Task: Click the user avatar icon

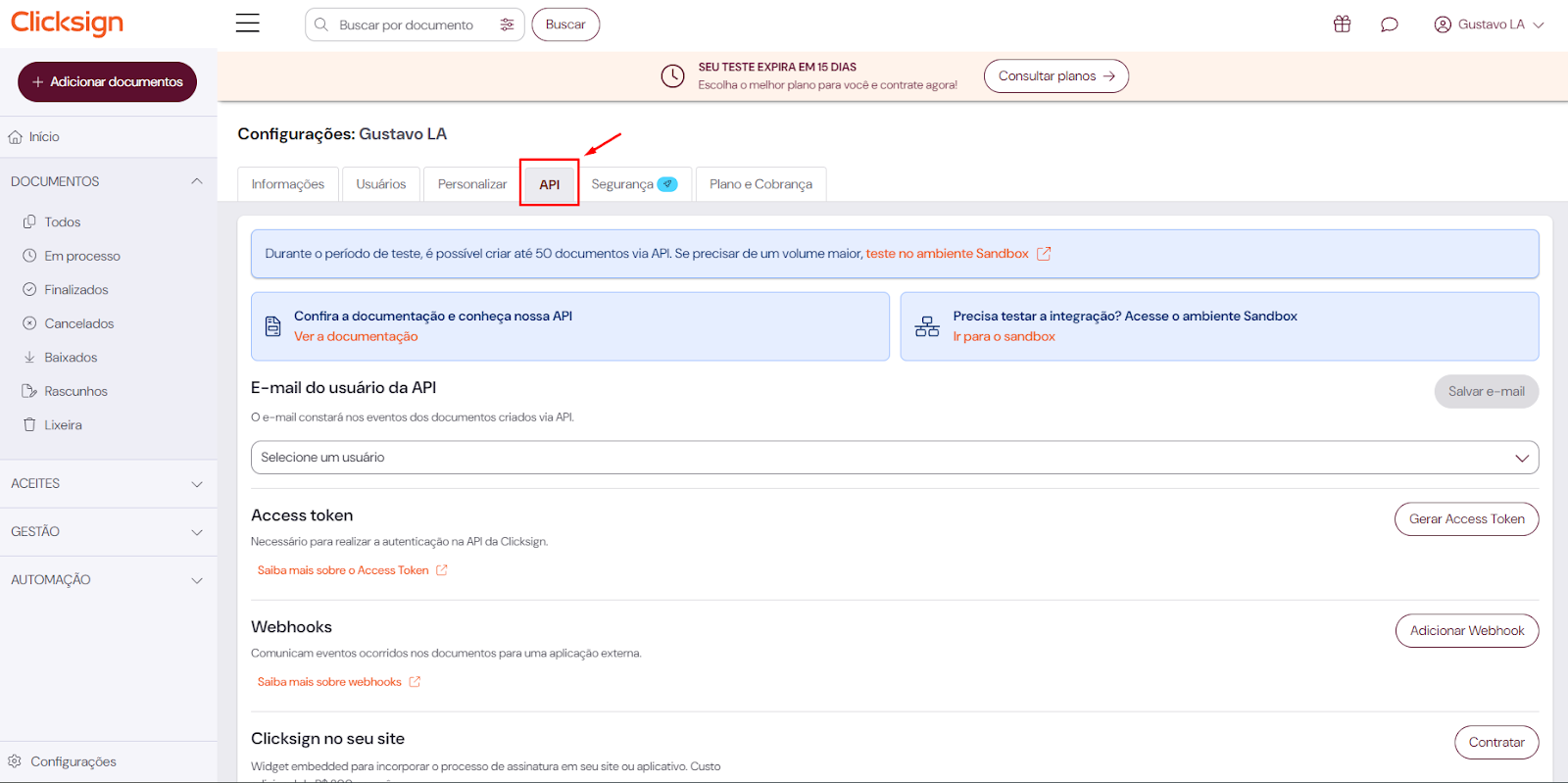Action: 1443,24
